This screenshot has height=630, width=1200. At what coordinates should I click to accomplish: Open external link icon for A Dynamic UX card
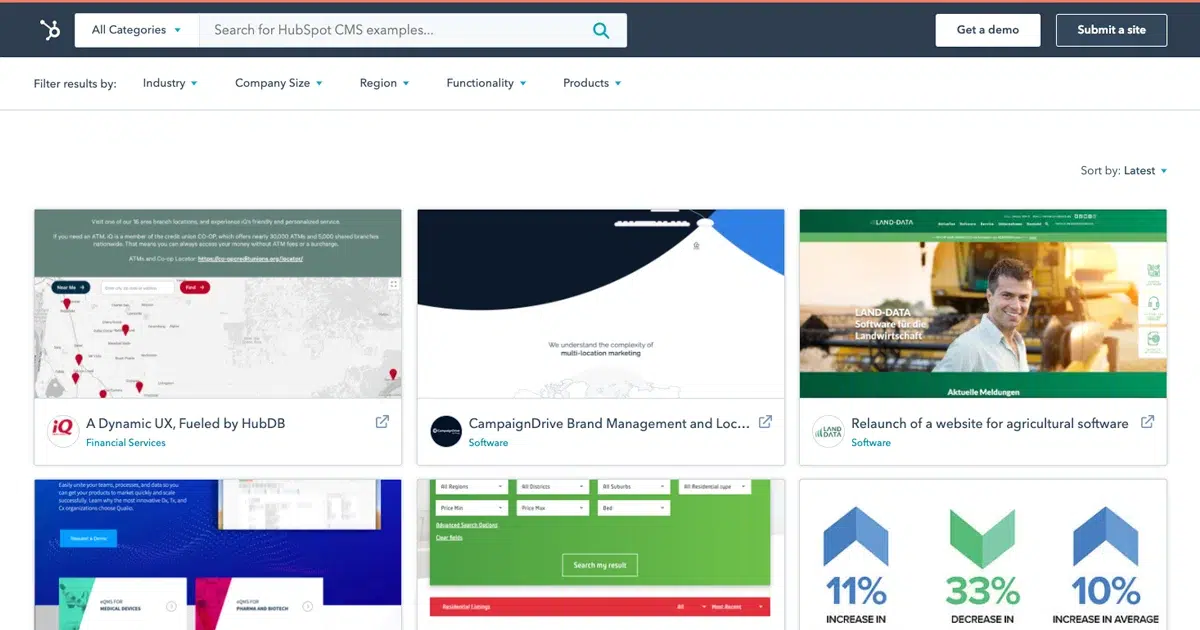point(382,422)
